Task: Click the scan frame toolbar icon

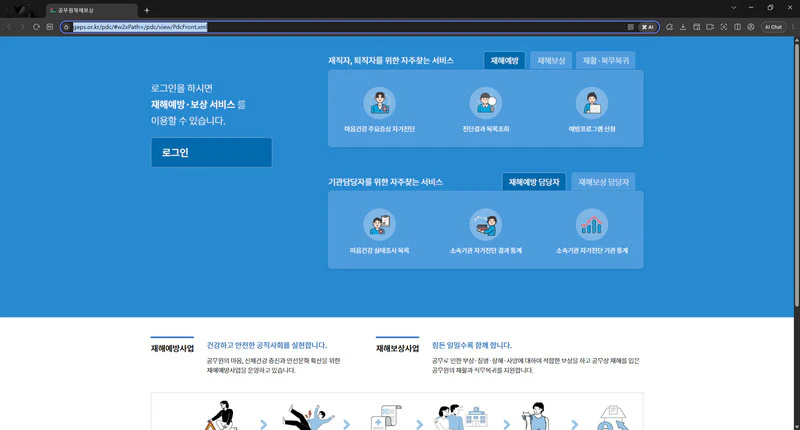Action: [723, 27]
